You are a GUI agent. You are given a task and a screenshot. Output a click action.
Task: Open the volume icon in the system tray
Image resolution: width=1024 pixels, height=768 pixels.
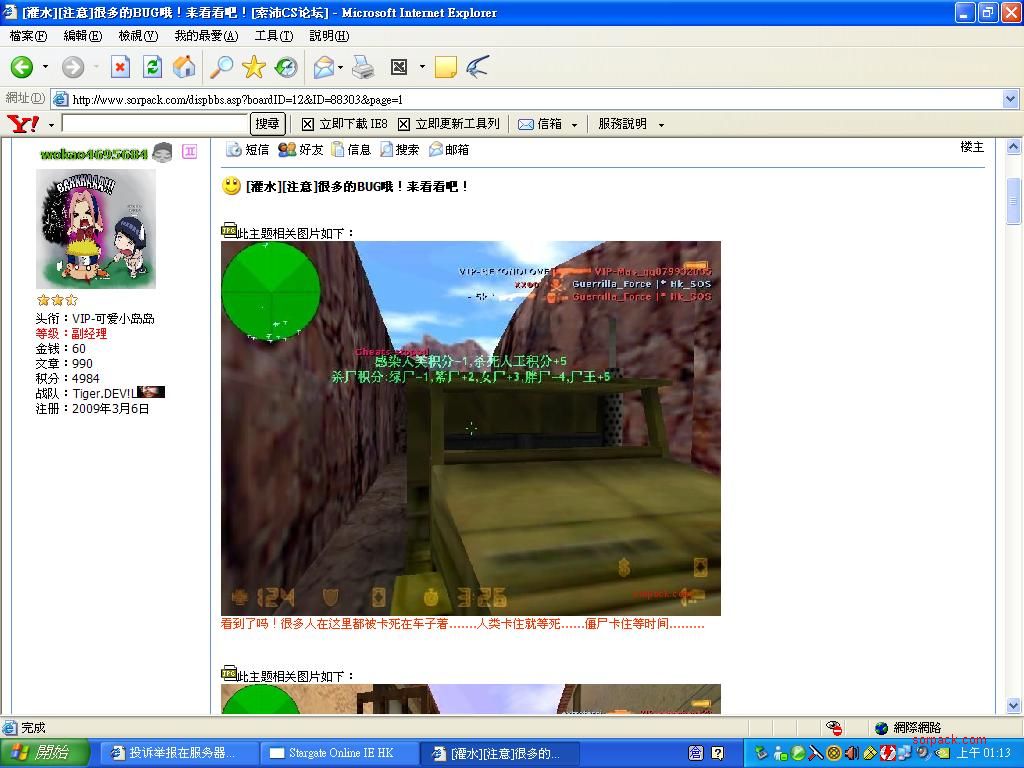pyautogui.click(x=851, y=753)
